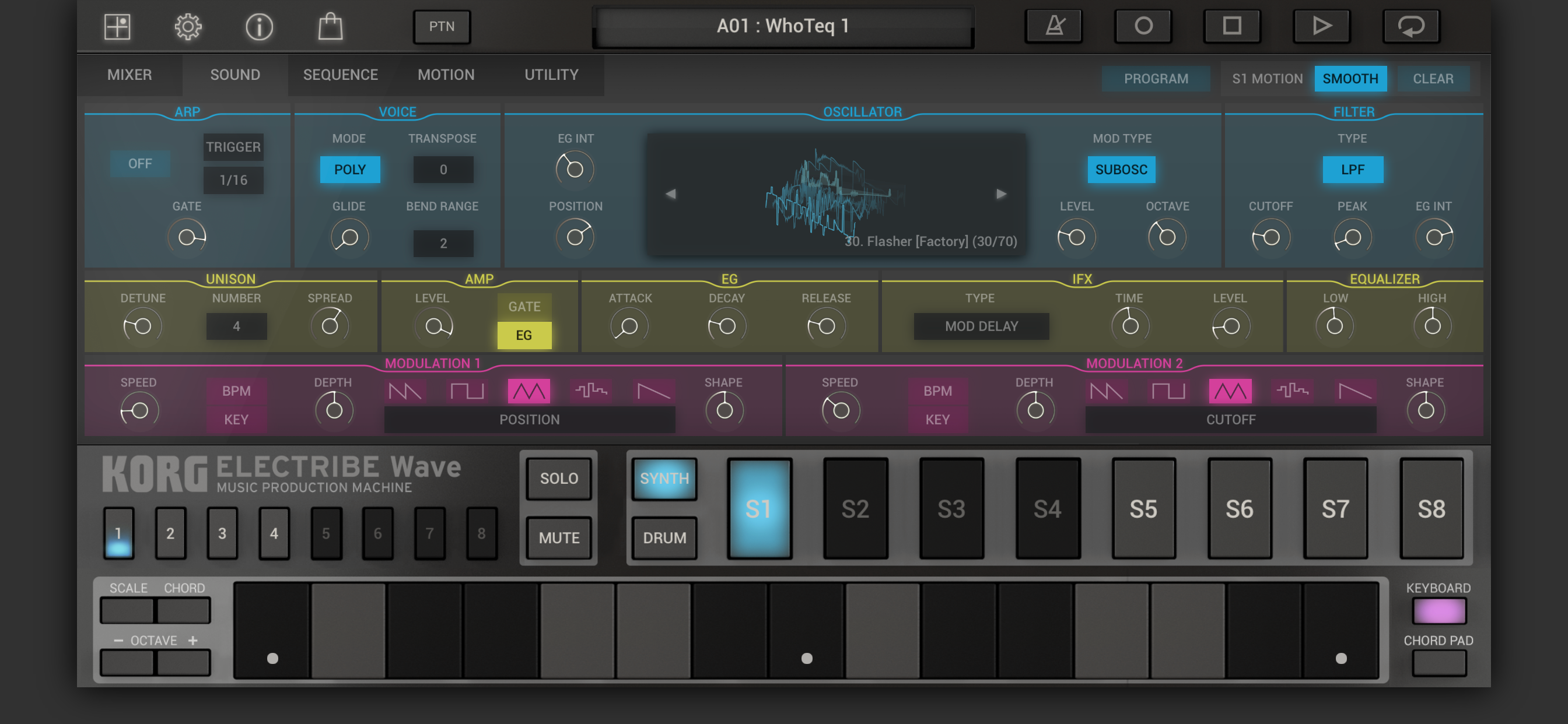The height and width of the screenshot is (724, 1568).
Task: Toggle the metronome icon
Action: [x=1054, y=26]
